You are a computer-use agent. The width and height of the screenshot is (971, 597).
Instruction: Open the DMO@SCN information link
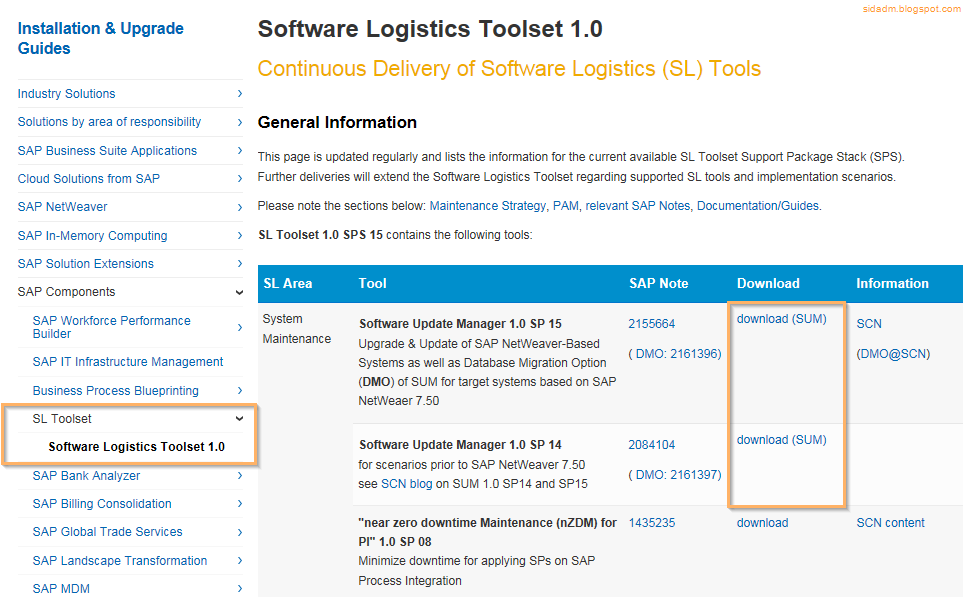[x=893, y=354]
